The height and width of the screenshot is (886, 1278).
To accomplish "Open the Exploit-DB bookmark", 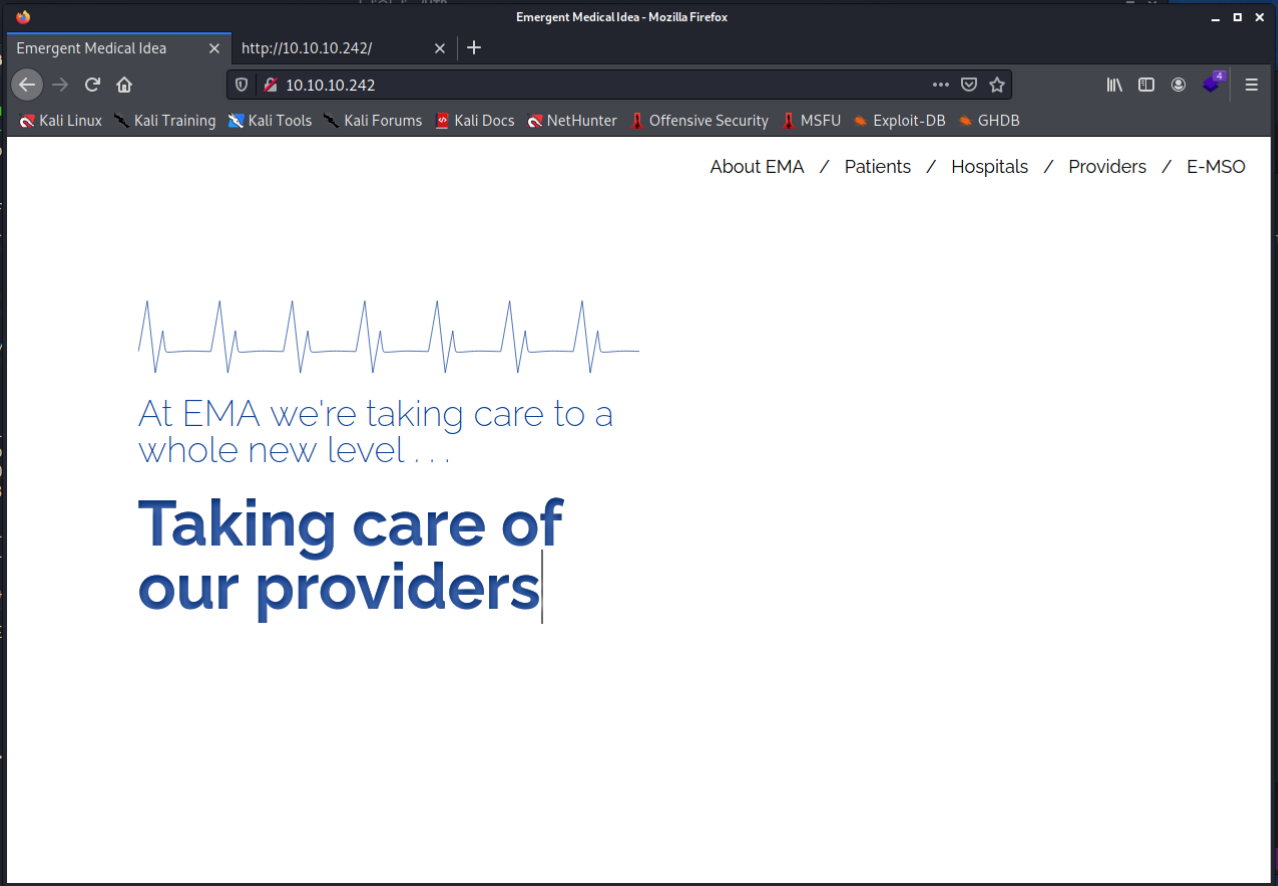I will tap(899, 121).
